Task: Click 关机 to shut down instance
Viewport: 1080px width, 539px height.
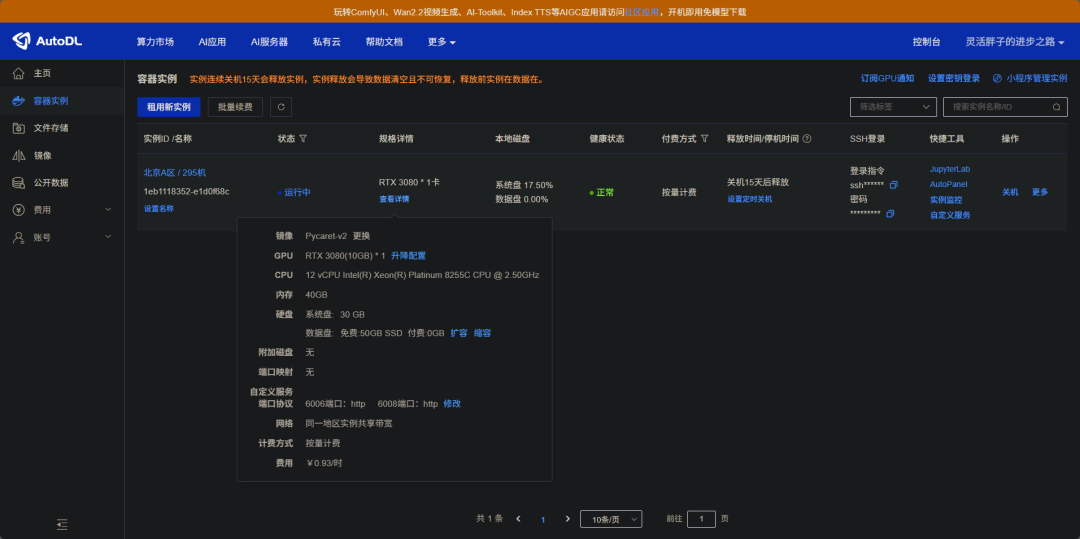Action: 1010,192
